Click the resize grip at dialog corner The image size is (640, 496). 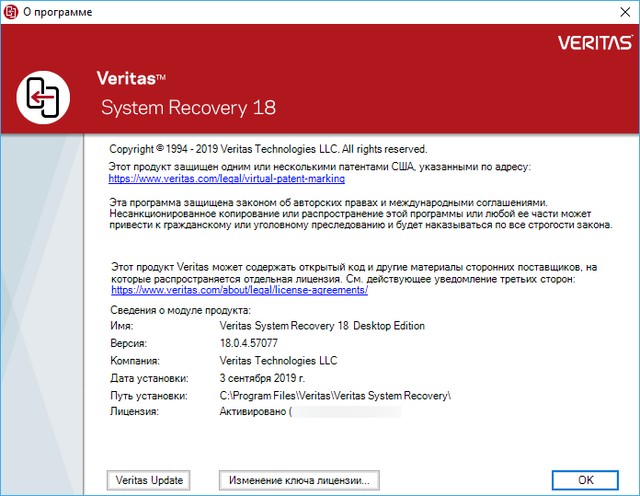click(632, 489)
